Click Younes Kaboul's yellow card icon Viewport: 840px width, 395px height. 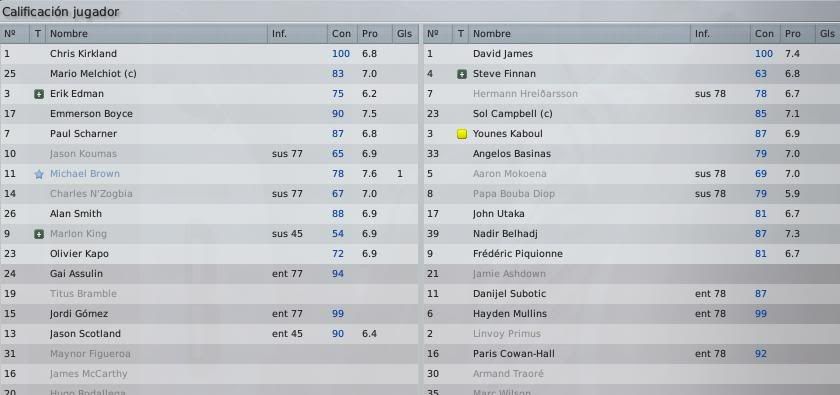tap(462, 134)
